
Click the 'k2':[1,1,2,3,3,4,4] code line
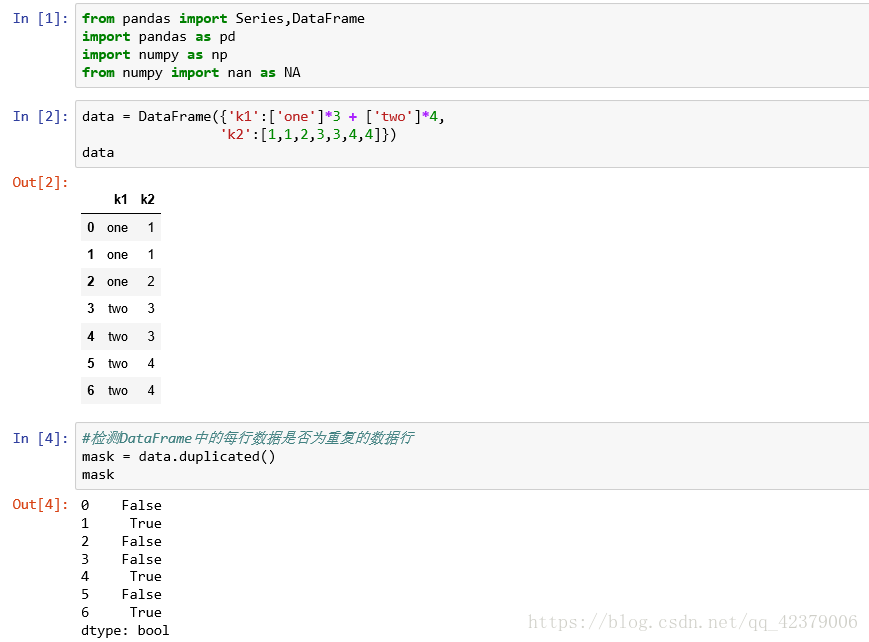click(308, 134)
